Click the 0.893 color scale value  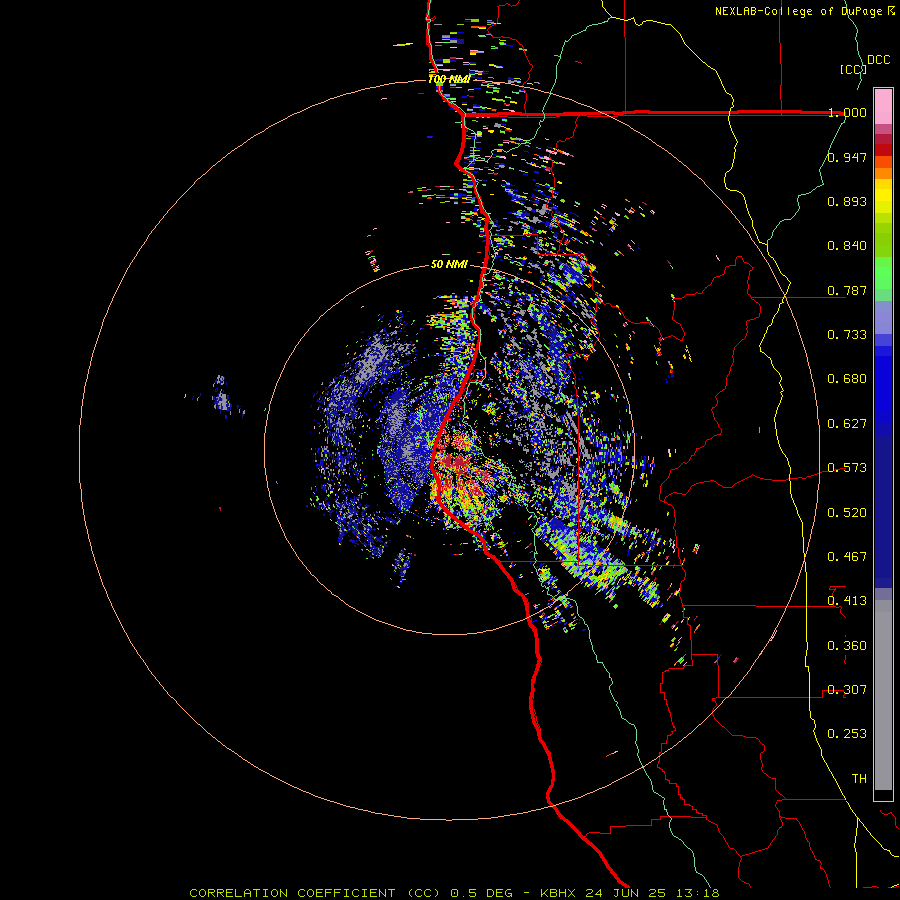pos(847,201)
